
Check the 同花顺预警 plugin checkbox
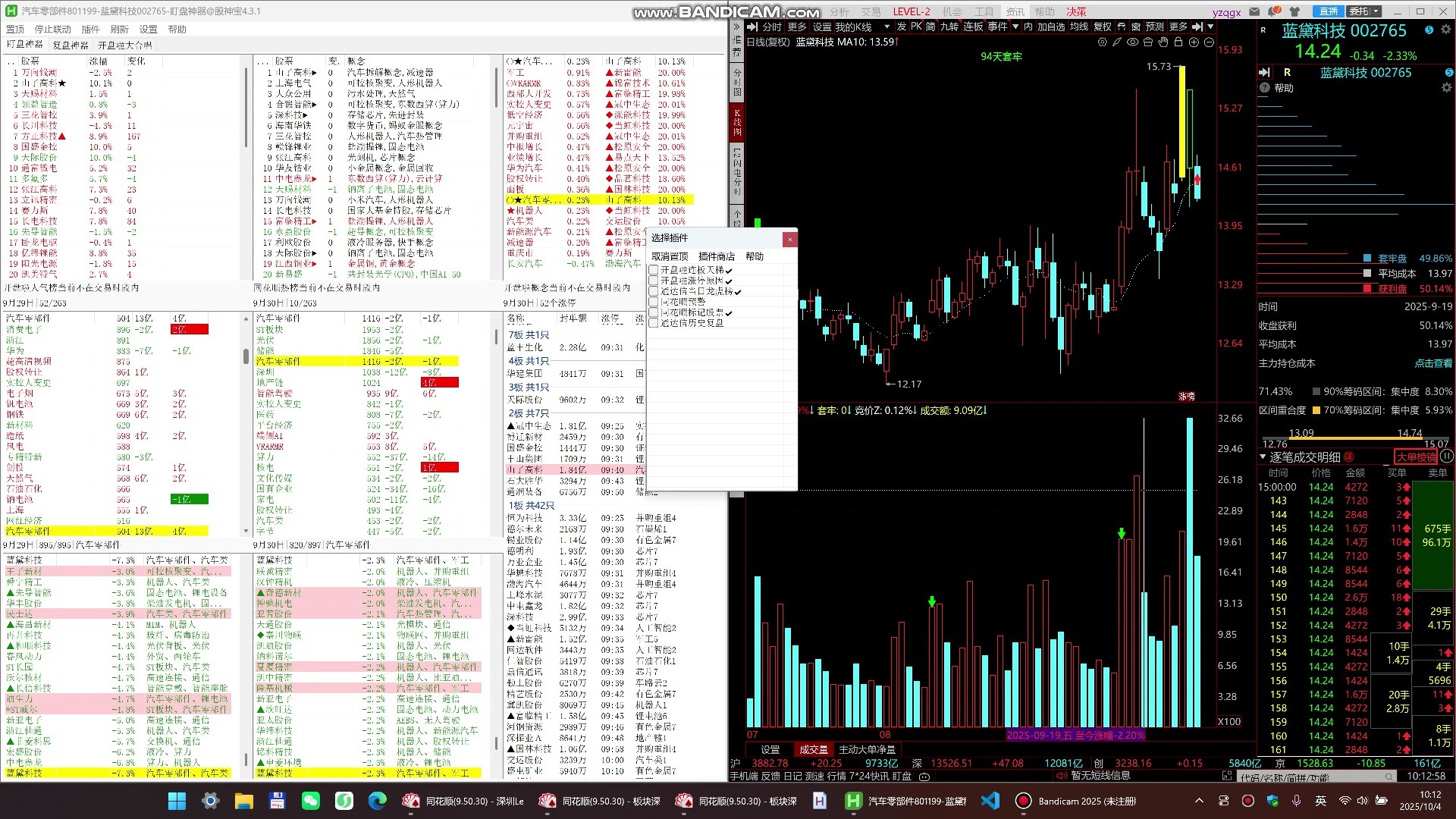pos(654,302)
